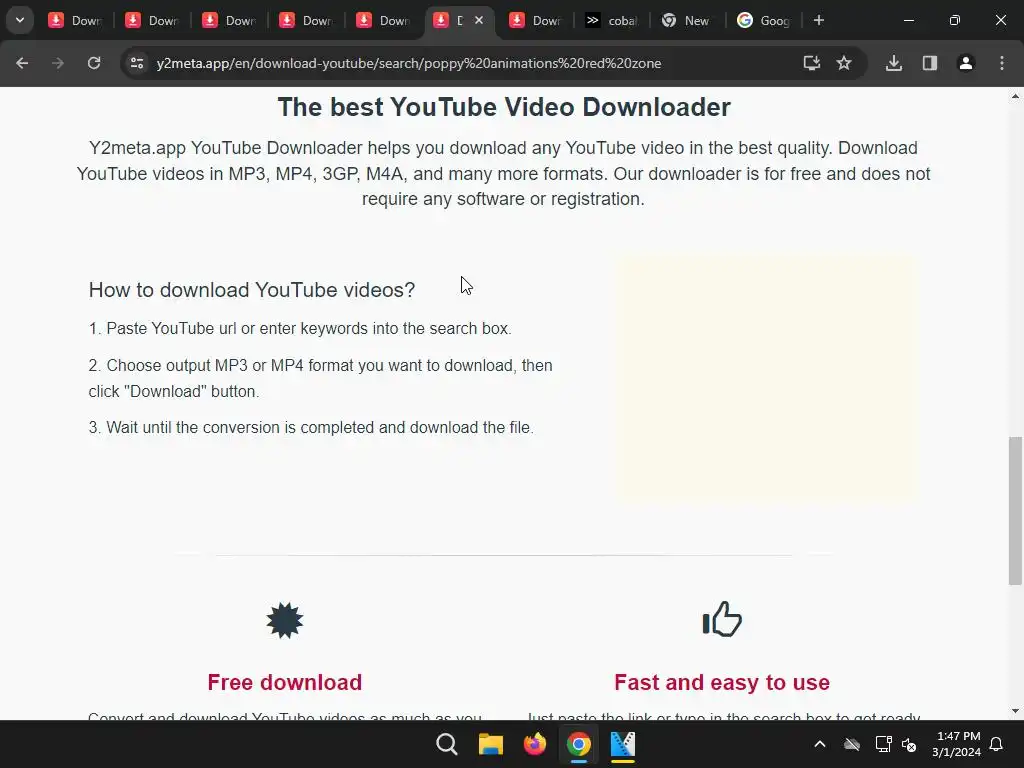Switch to the cobalt tab
Image resolution: width=1024 pixels, height=768 pixels.
[612, 20]
